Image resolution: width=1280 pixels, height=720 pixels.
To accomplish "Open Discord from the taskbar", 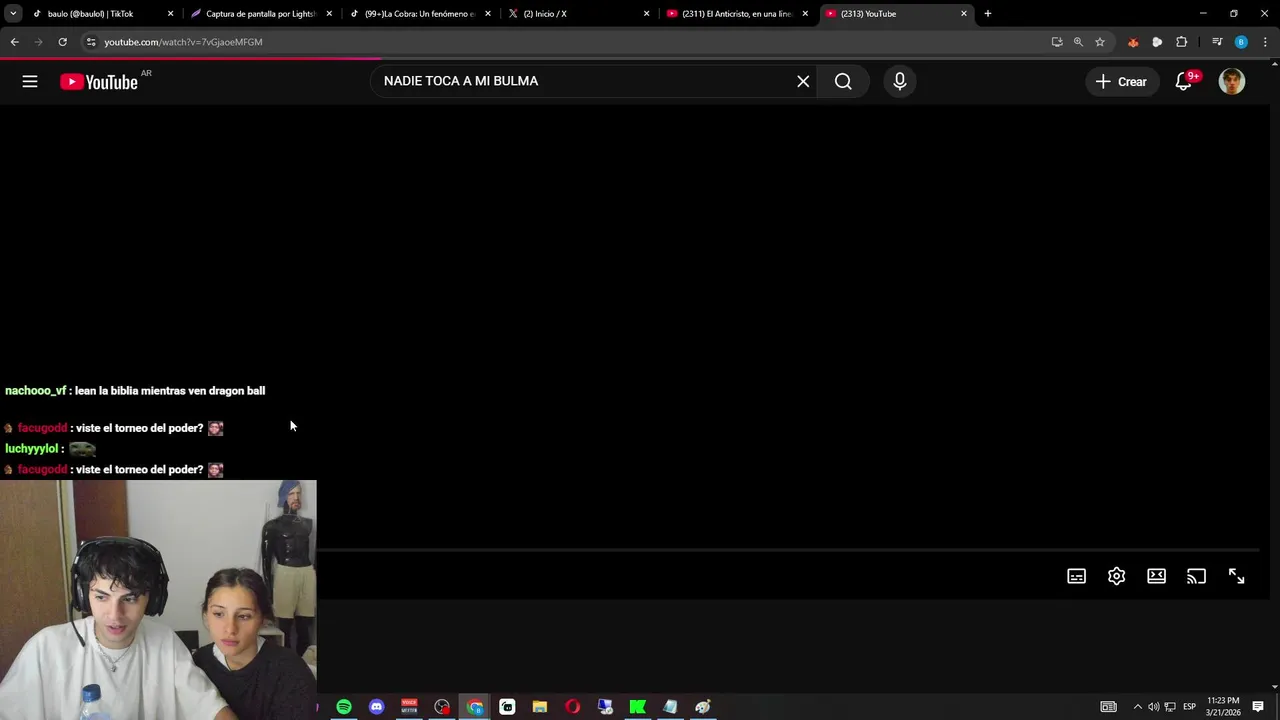I will point(376,707).
